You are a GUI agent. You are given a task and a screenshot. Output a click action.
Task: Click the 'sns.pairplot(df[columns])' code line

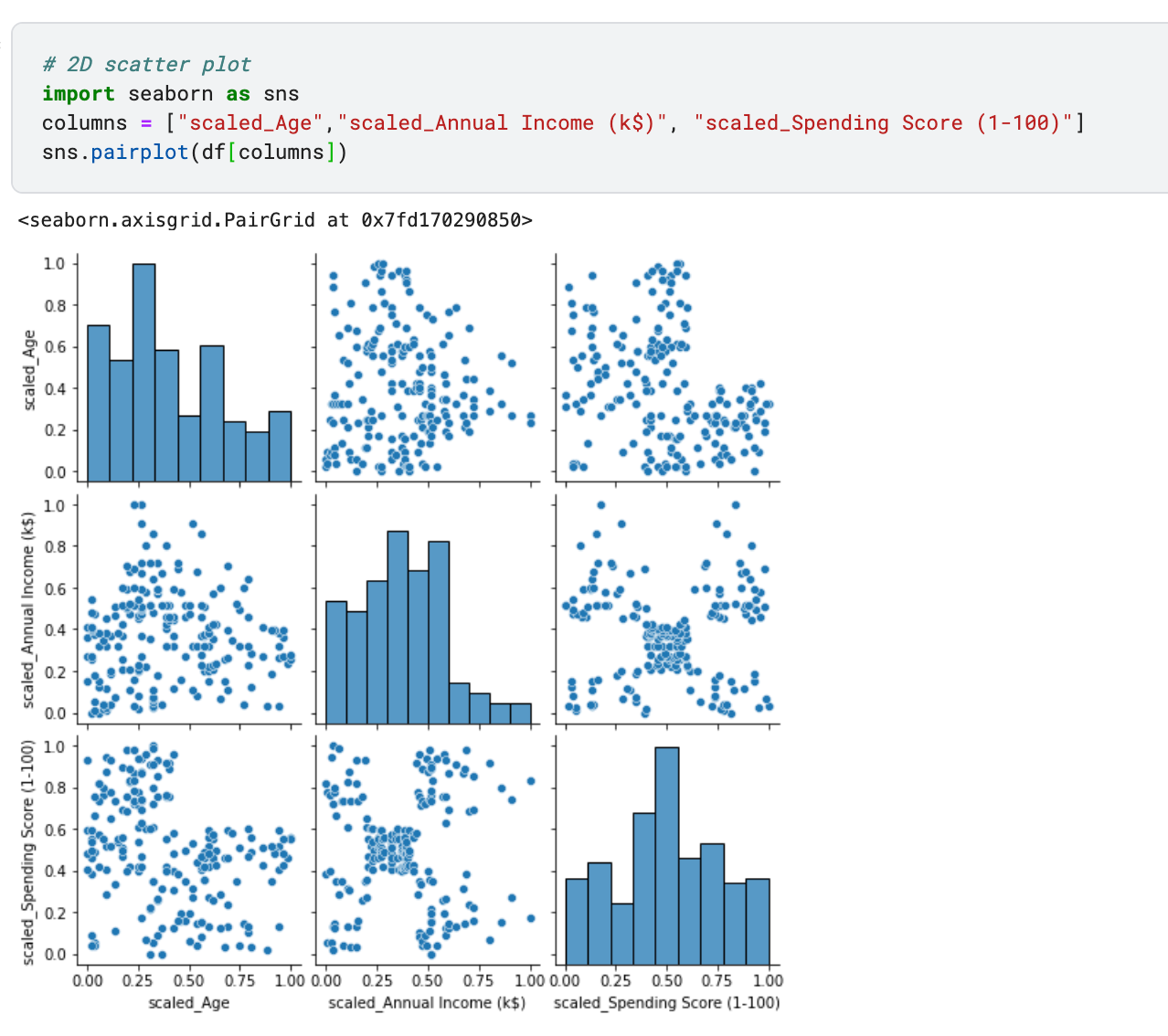pos(195,152)
